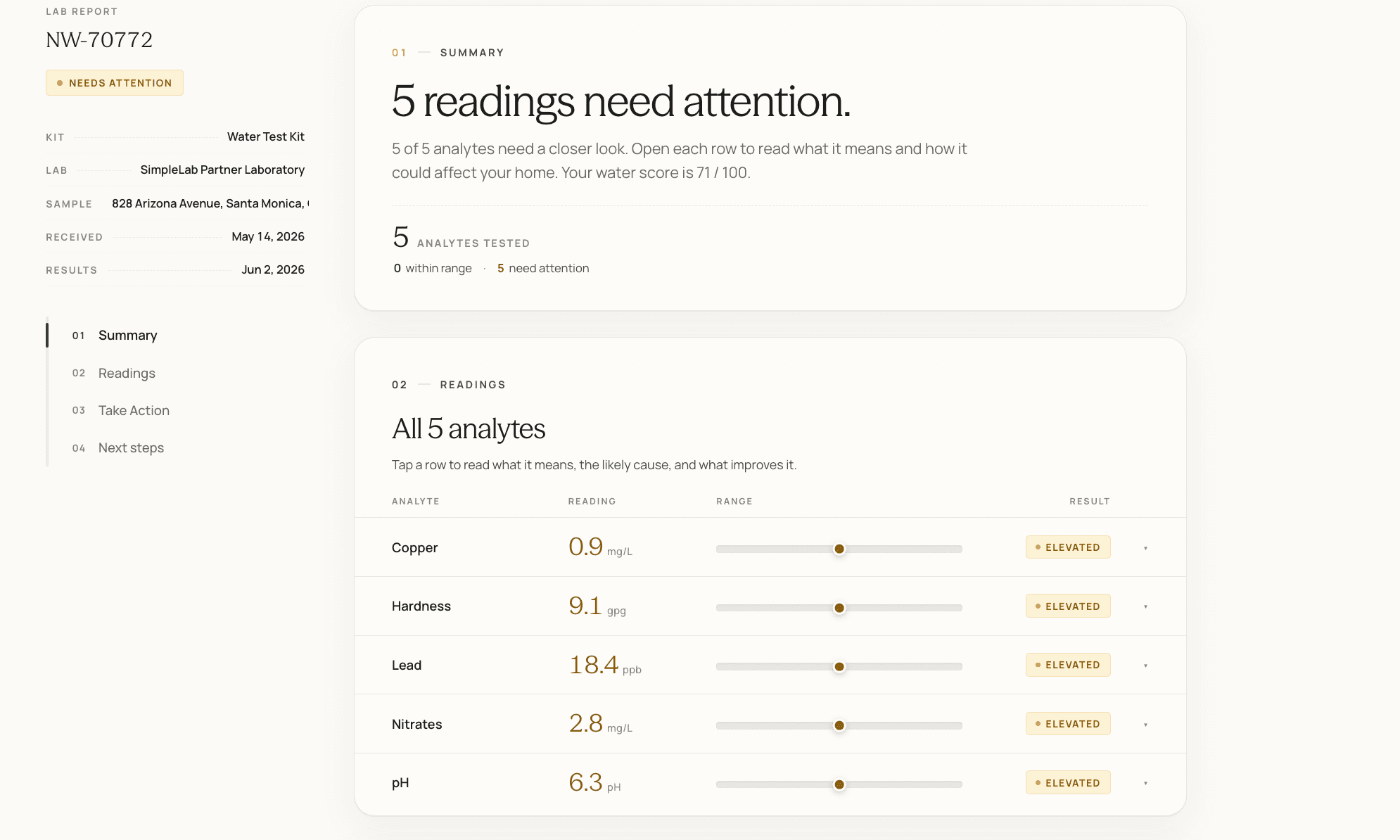This screenshot has width=1400, height=840.
Task: Expand the pH row chevron
Action: [1145, 783]
